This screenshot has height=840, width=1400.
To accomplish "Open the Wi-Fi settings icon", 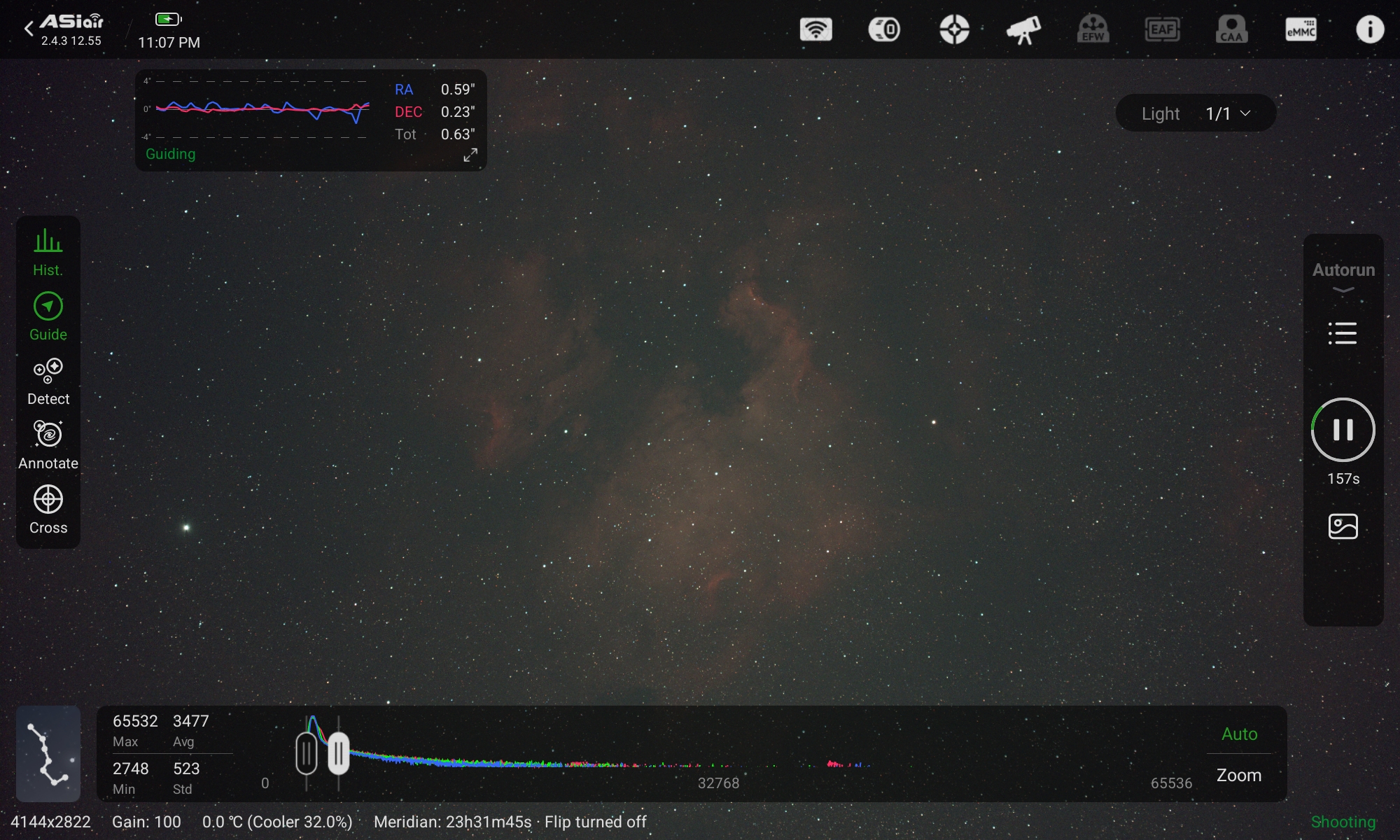I will 815,29.
